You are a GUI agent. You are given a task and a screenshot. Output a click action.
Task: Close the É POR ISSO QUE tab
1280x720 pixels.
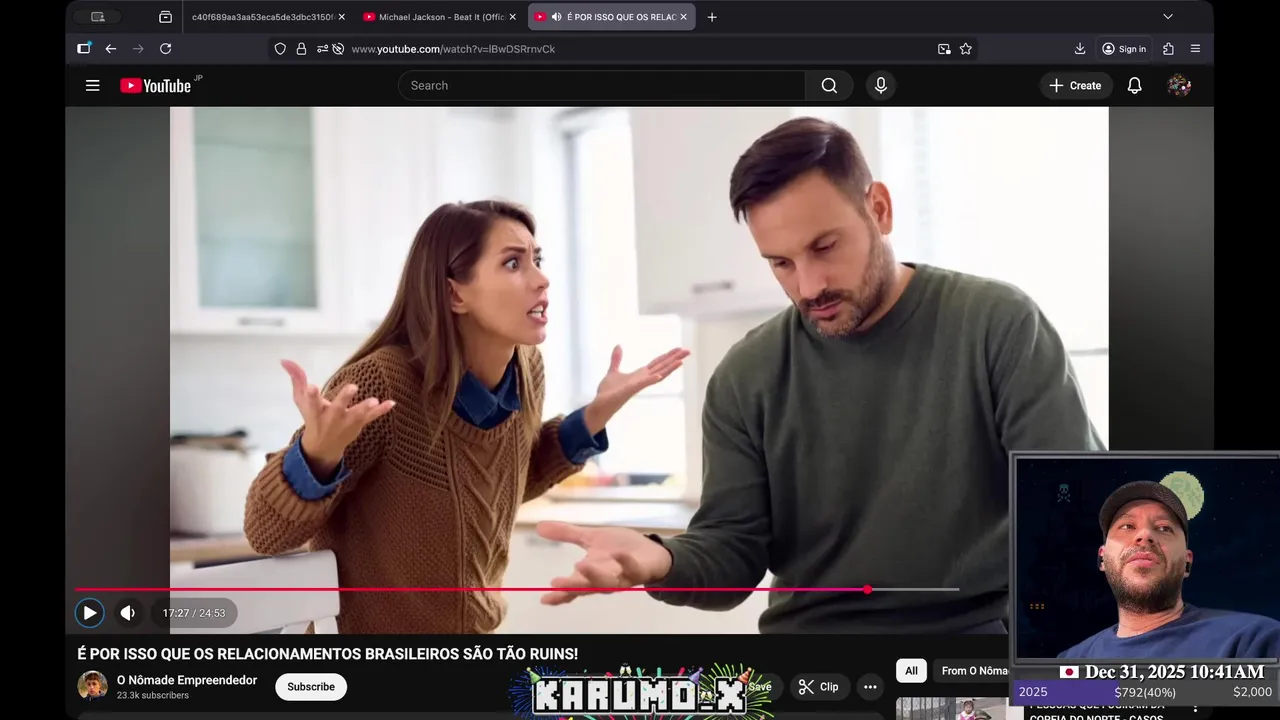pyautogui.click(x=684, y=17)
